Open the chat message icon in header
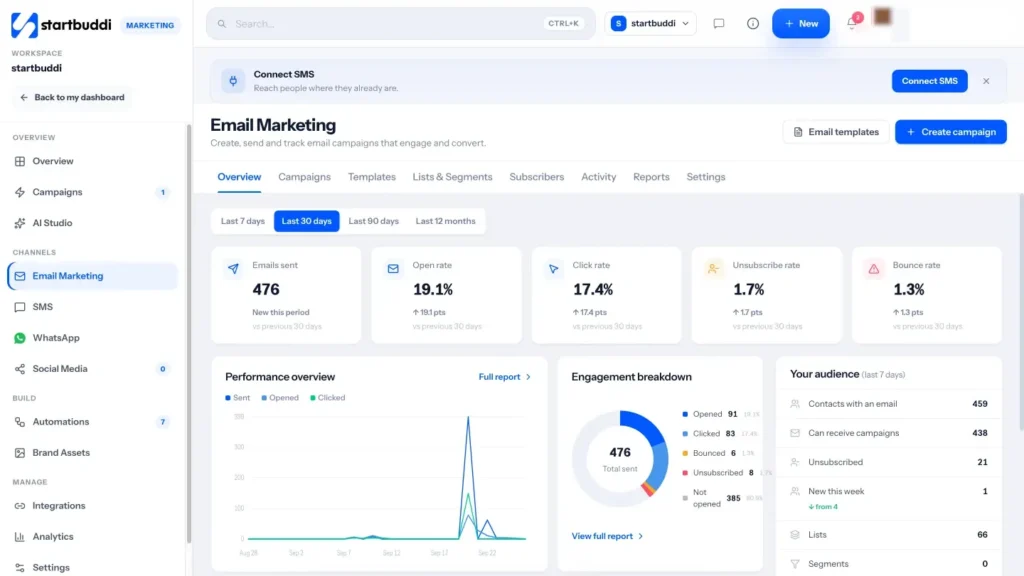The height and width of the screenshot is (576, 1024). (718, 24)
